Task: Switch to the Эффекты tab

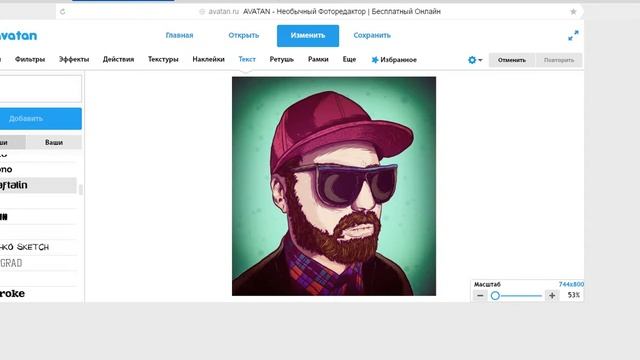Action: point(74,60)
